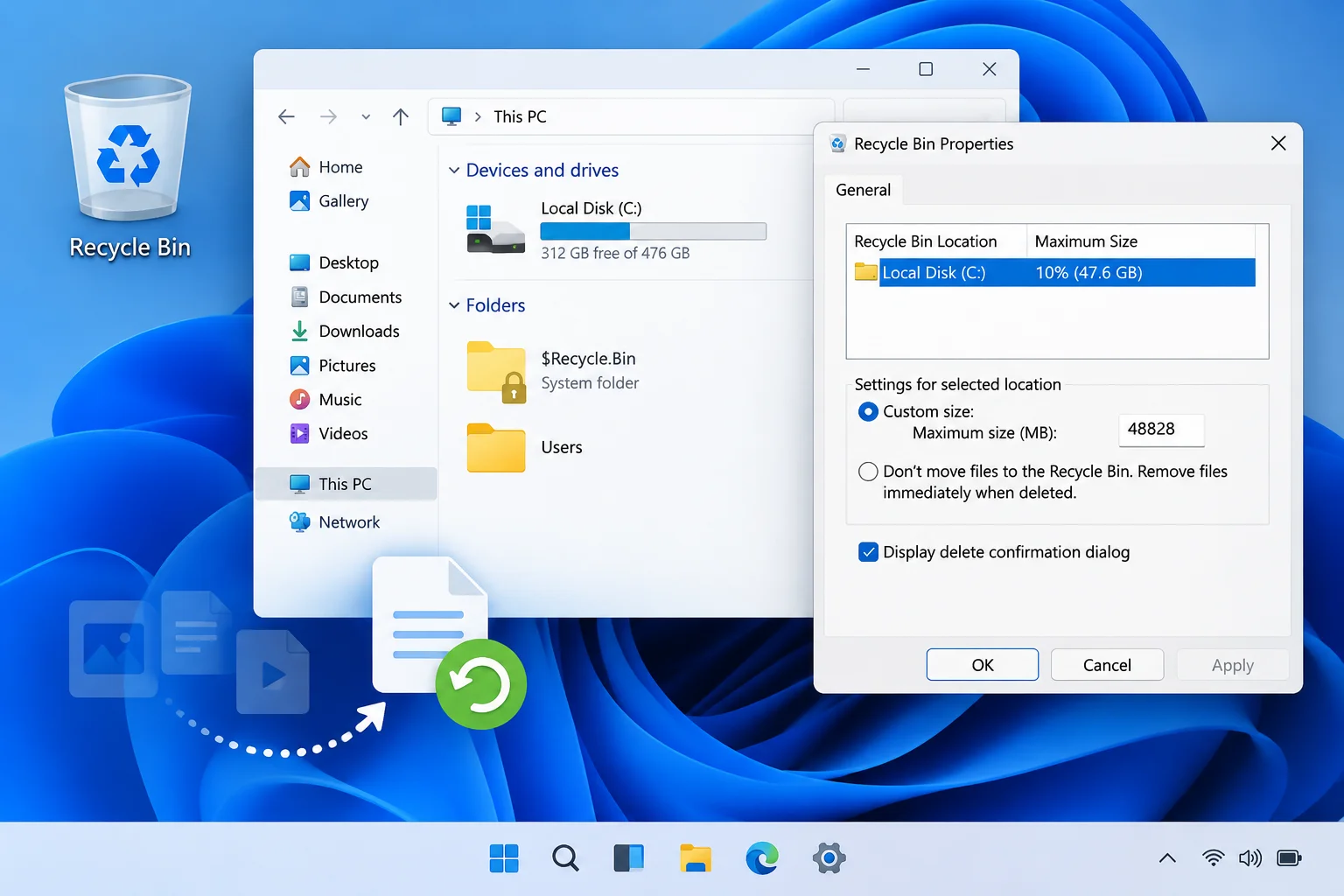This screenshot has height=896, width=1344.
Task: Click the Apply button
Action: 1233,665
